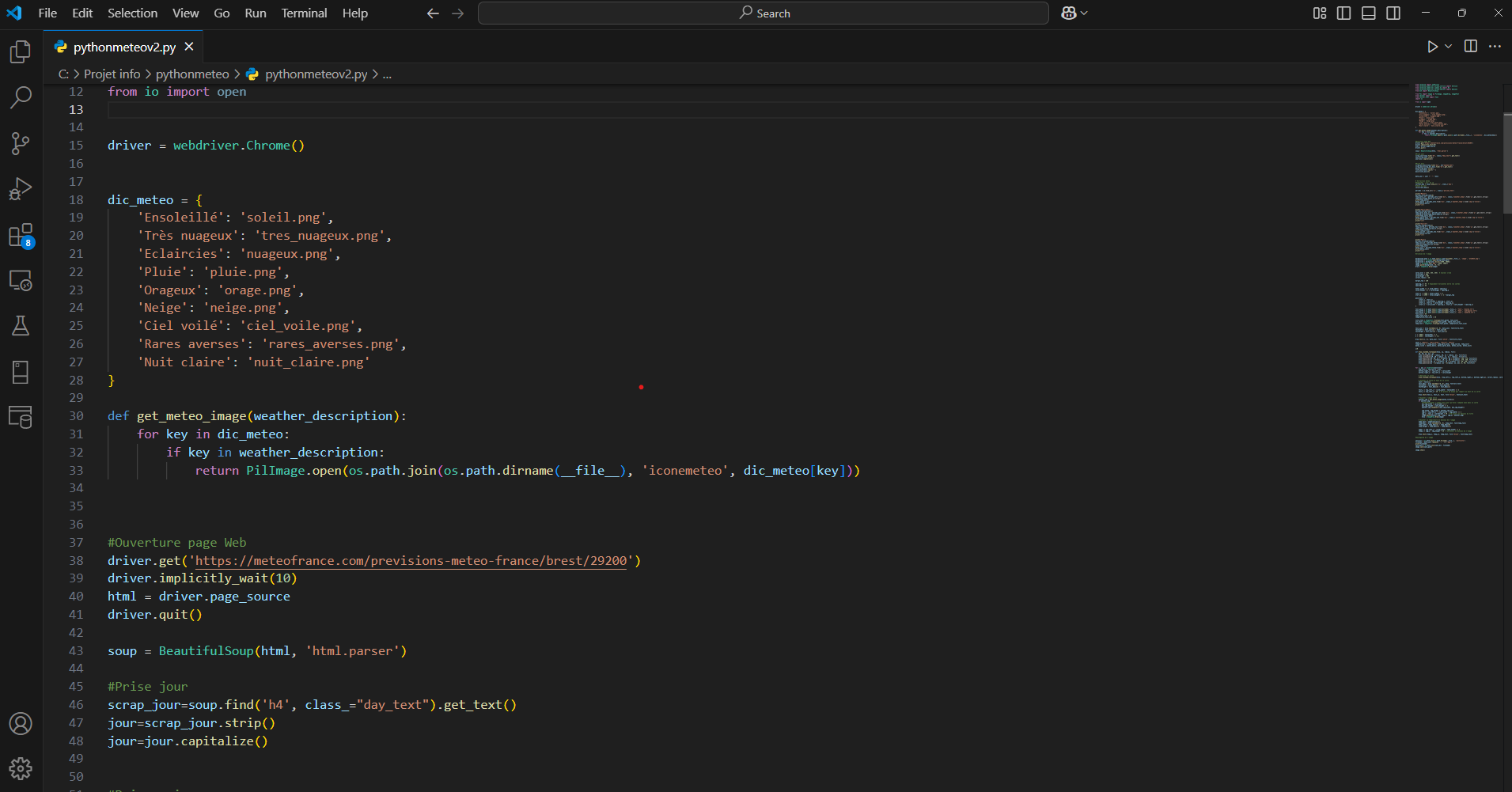
Task: Open the Testing flask icon view
Action: [x=21, y=326]
